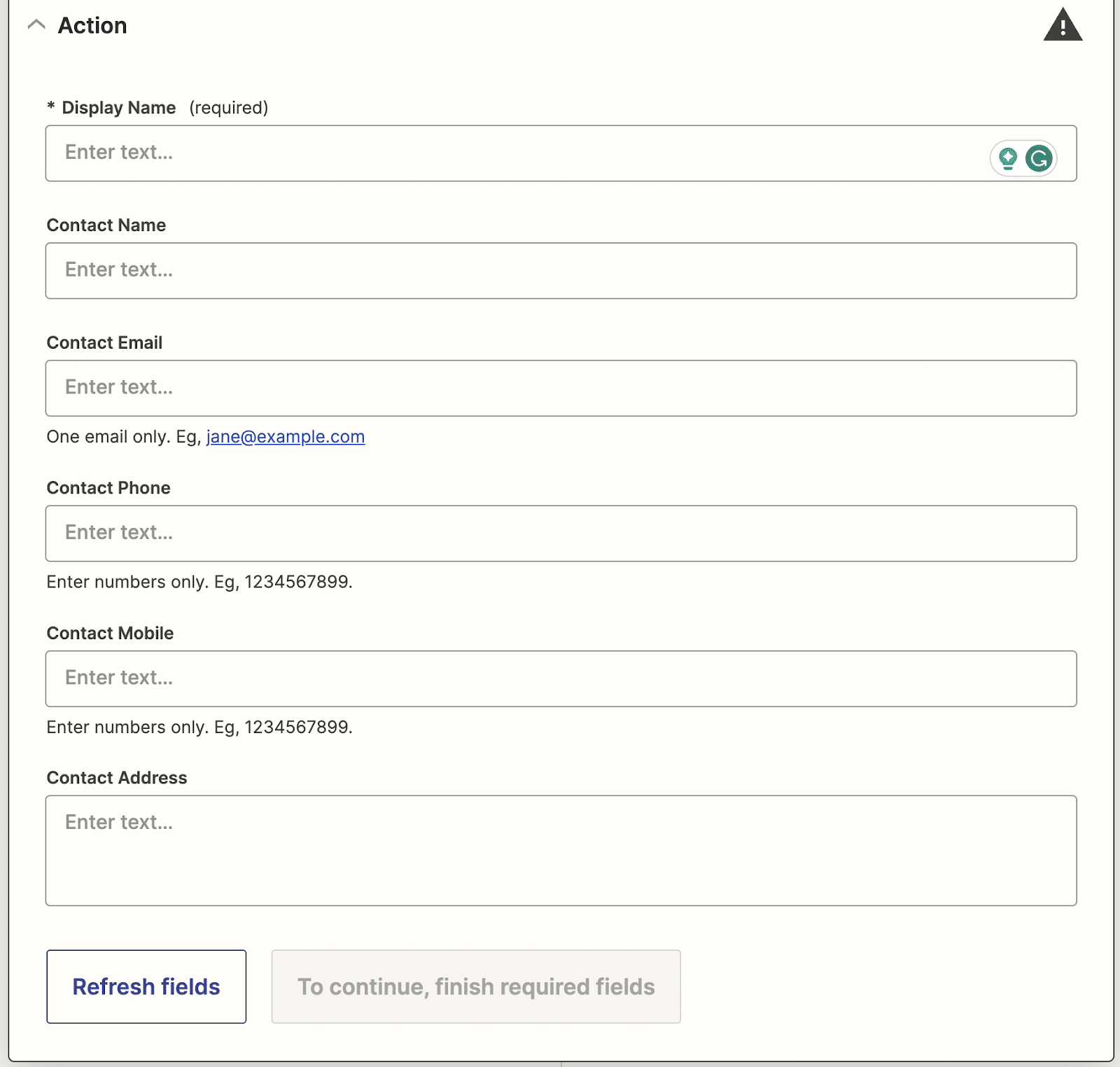Select the Contact Phone input
The height and width of the screenshot is (1067, 1120).
(x=561, y=533)
